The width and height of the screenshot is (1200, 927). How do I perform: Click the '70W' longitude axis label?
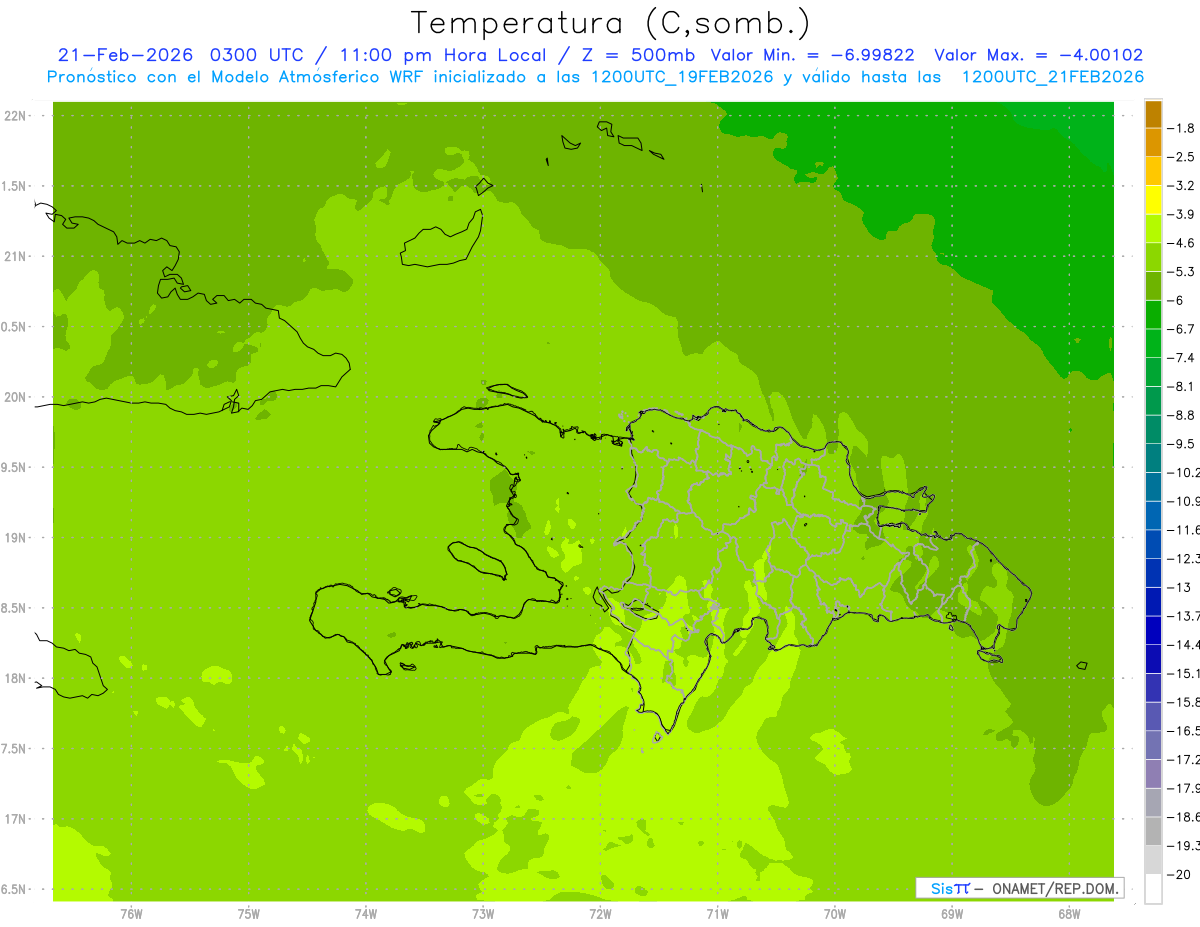coord(835,912)
